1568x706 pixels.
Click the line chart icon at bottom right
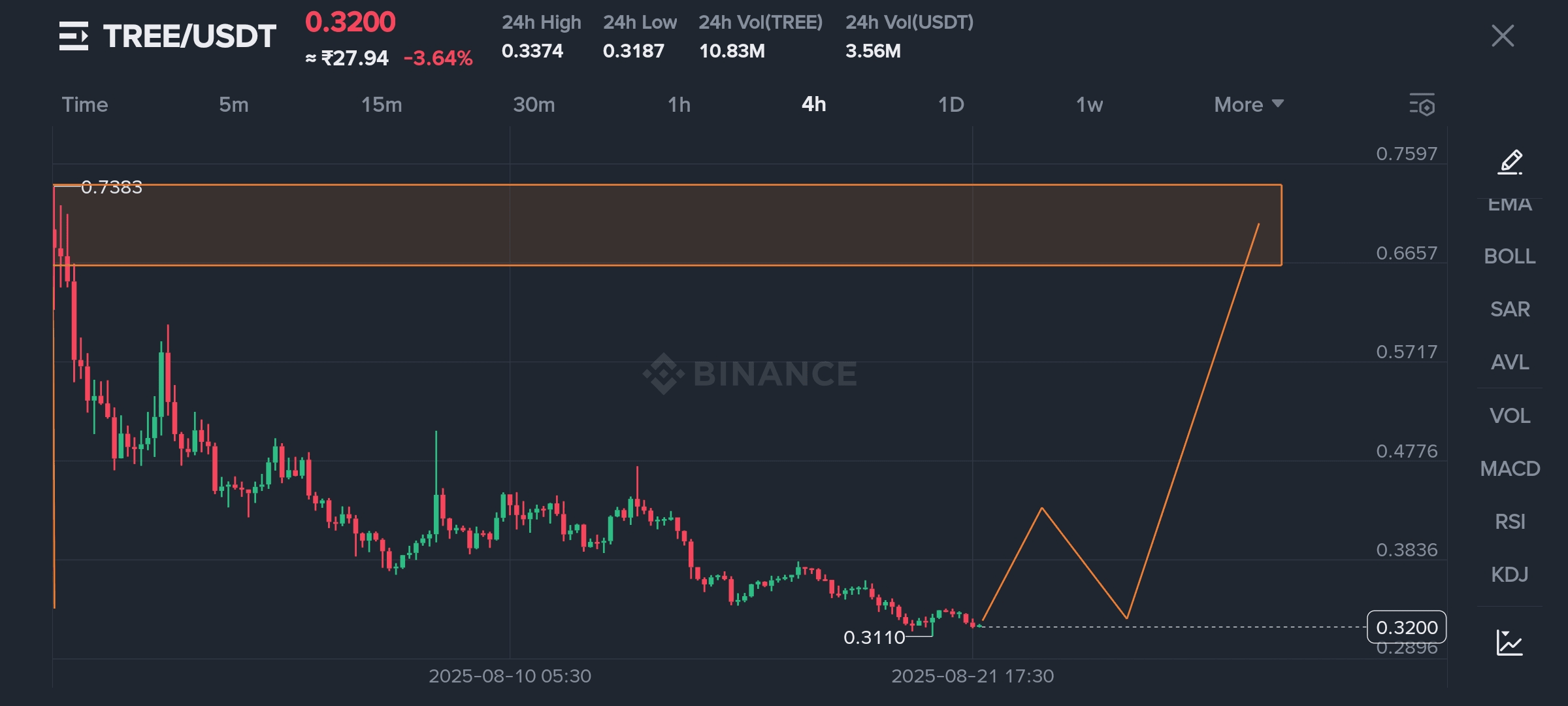(x=1509, y=643)
